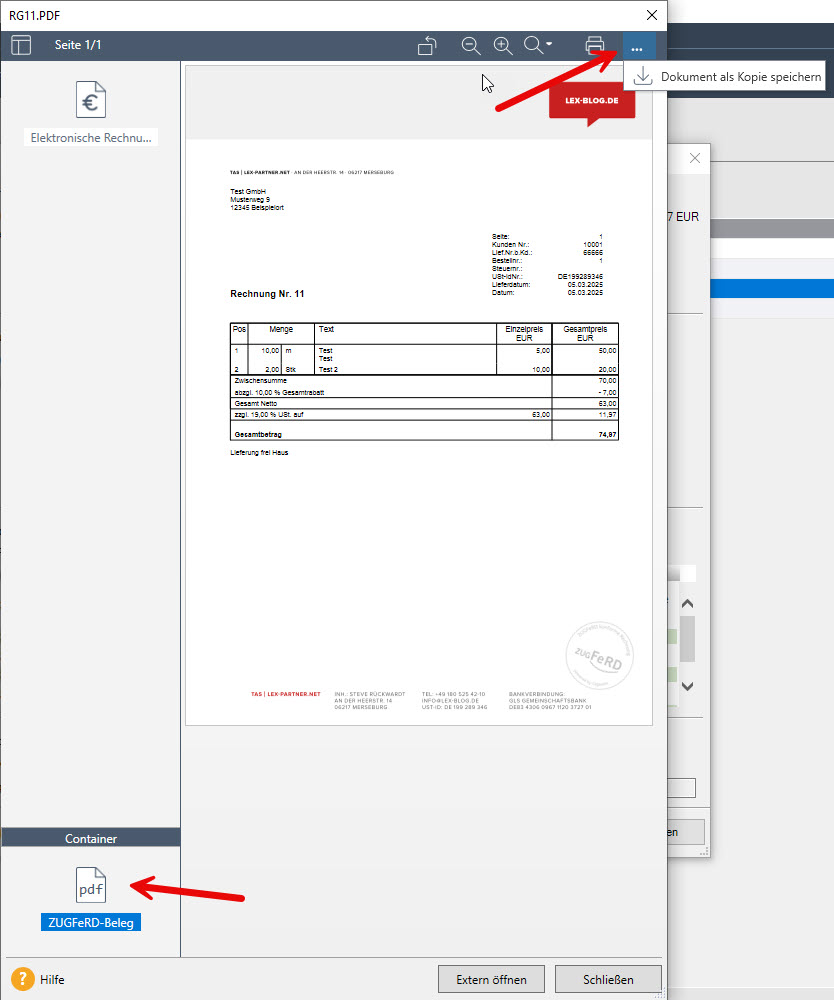Open the Container section header
Viewport: 834px width, 1000px height.
click(x=91, y=838)
